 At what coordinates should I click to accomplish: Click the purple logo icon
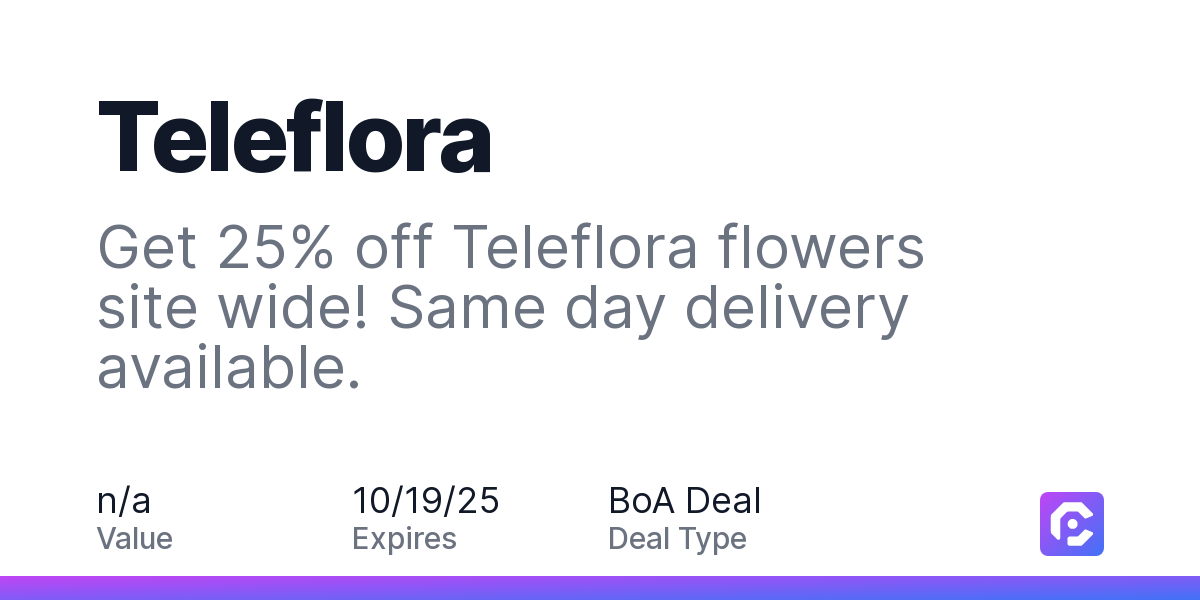pyautogui.click(x=1072, y=524)
